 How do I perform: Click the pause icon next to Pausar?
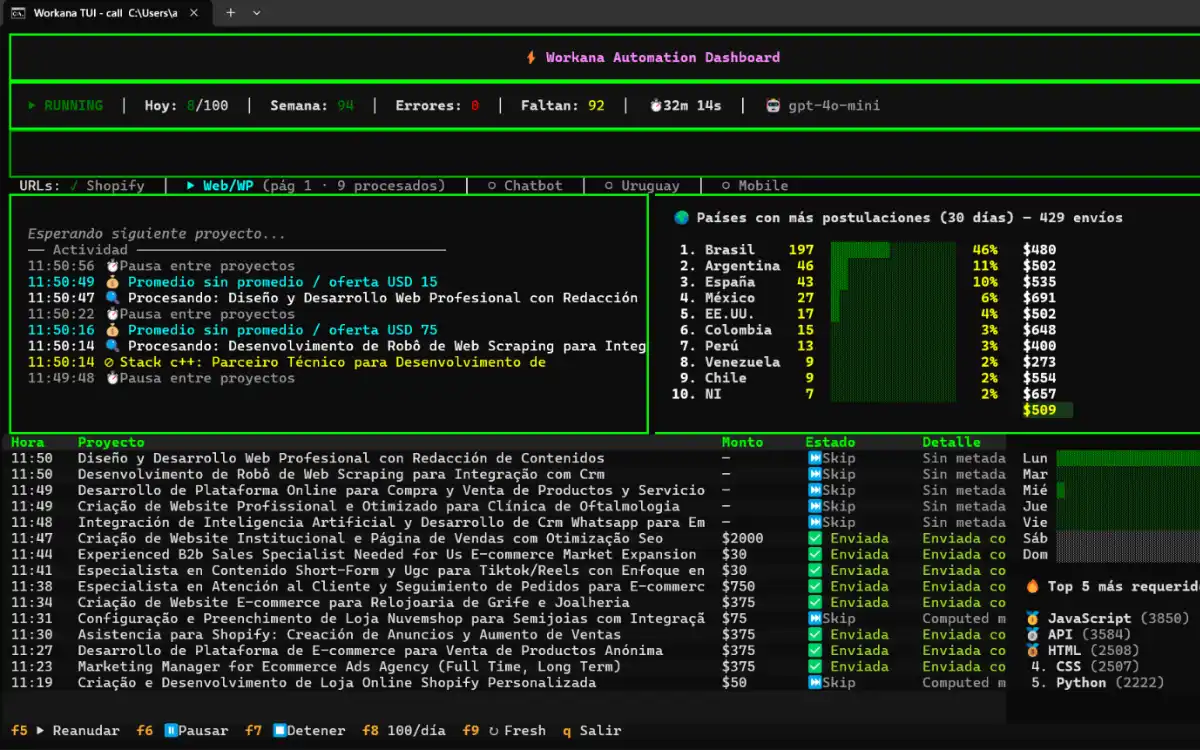[171, 730]
